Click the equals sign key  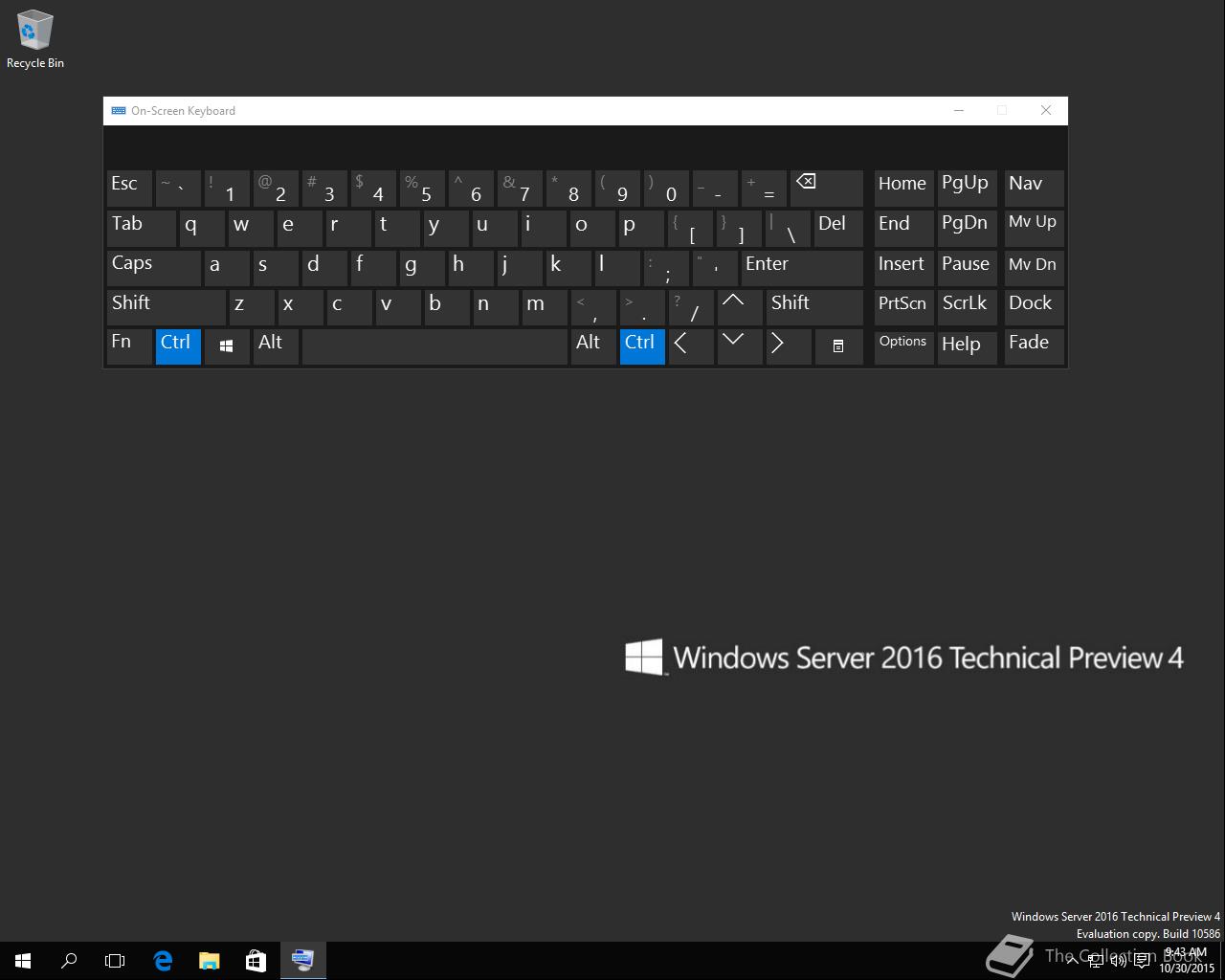tap(765, 189)
